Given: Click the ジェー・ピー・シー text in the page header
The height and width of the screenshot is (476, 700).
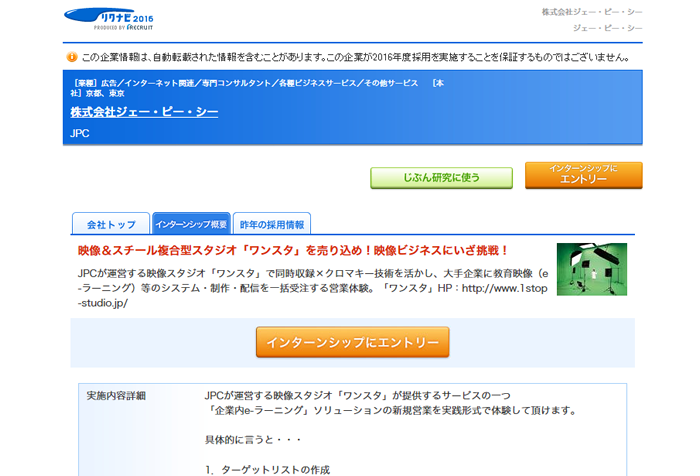Looking at the screenshot, I should [x=608, y=28].
